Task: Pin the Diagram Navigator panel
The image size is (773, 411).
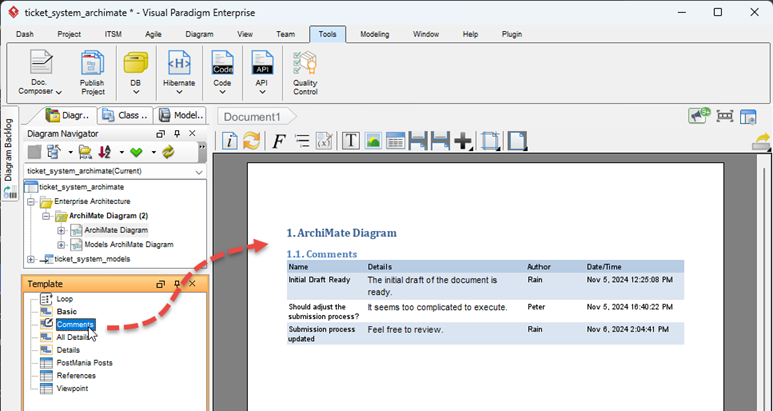Action: point(177,134)
